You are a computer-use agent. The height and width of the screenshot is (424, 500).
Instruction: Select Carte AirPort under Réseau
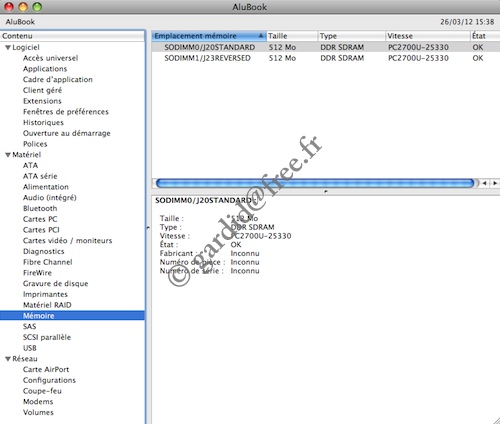click(x=46, y=370)
